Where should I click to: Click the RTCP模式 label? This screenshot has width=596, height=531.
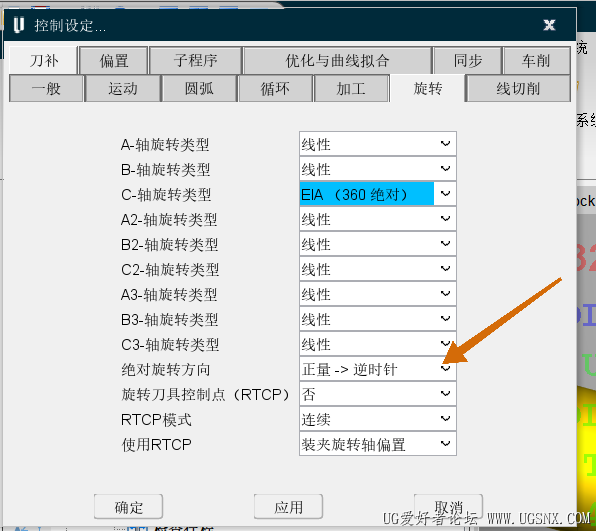tap(156, 420)
